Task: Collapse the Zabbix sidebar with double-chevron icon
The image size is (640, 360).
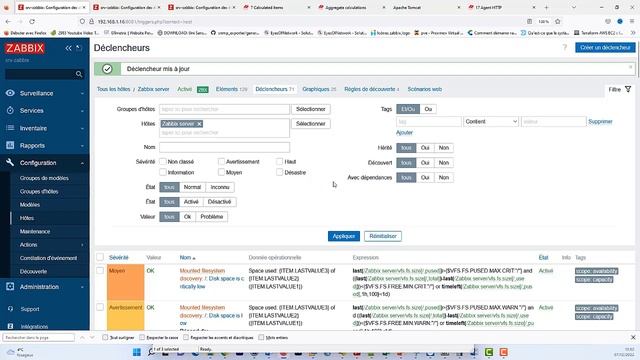Action: tap(68, 48)
